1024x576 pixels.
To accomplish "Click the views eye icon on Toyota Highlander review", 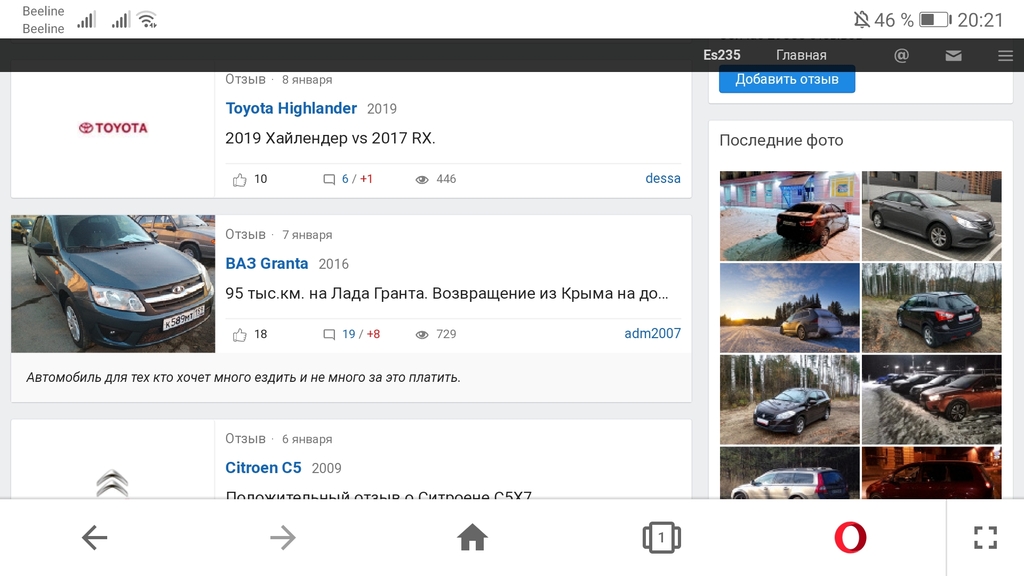I will coord(422,180).
